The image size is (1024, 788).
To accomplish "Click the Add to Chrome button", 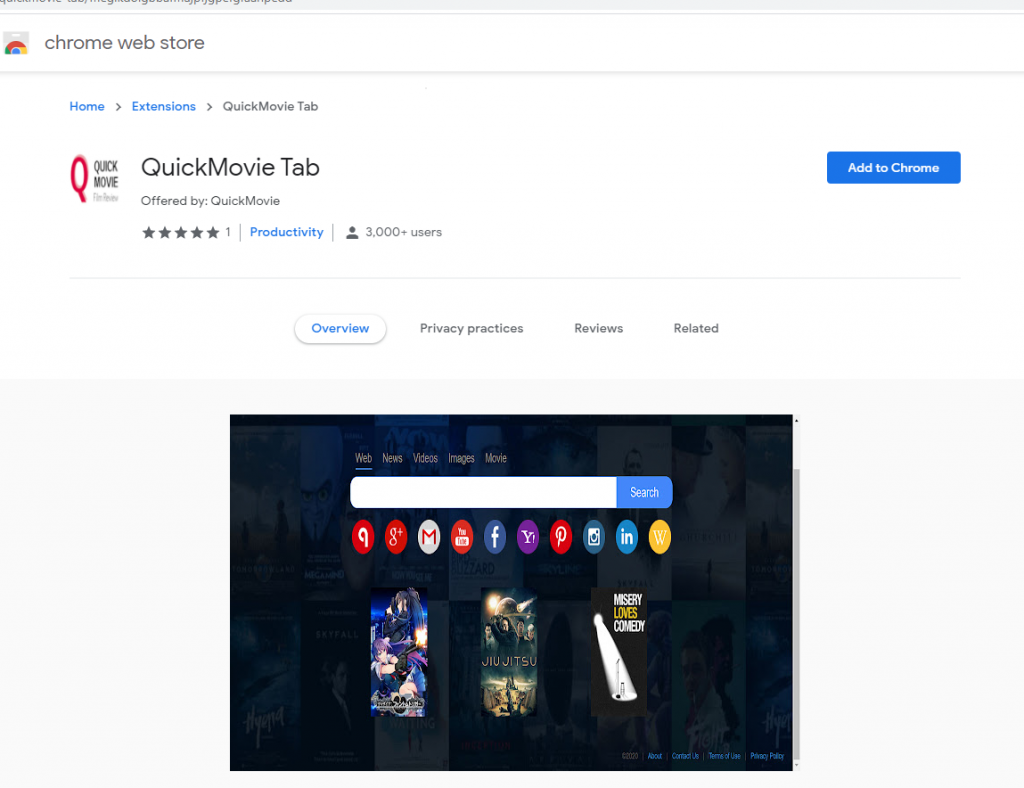I will point(893,168).
